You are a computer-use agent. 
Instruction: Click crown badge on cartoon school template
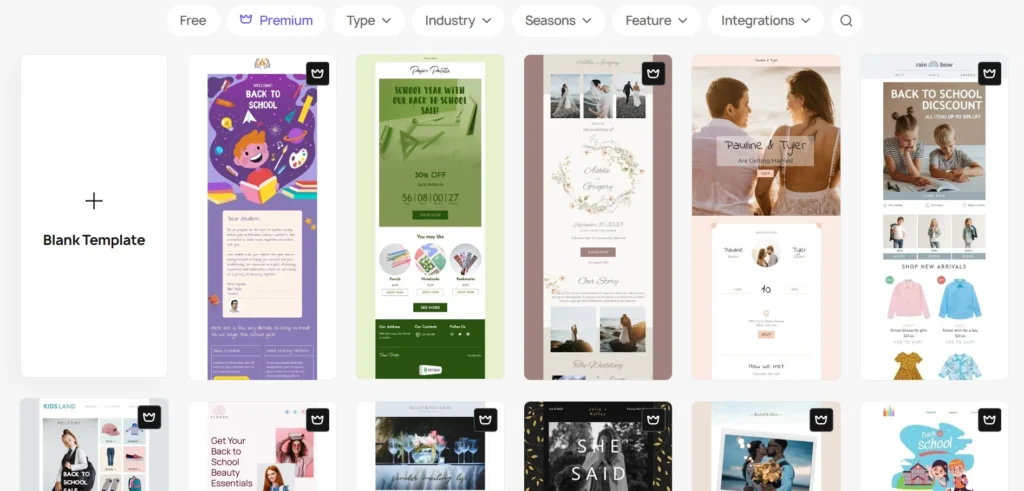click(989, 420)
